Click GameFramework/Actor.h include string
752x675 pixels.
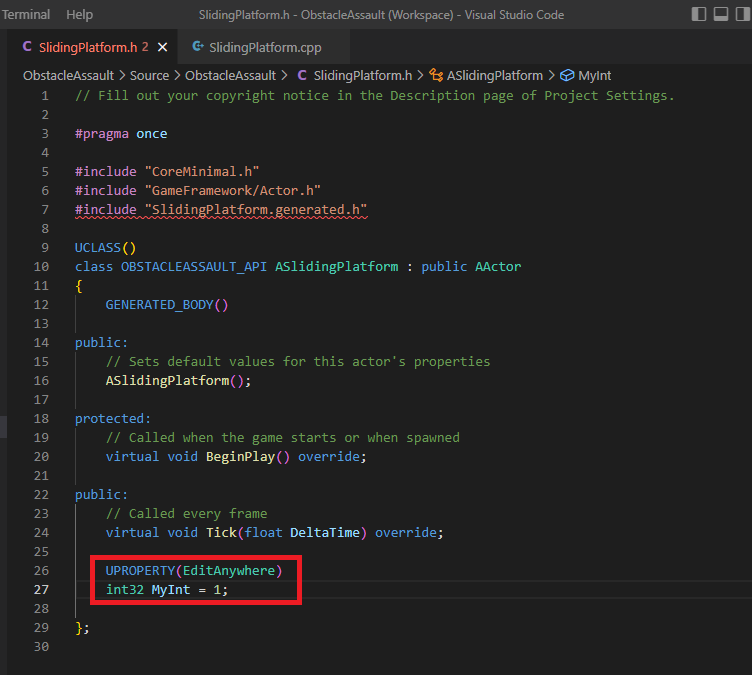point(233,190)
